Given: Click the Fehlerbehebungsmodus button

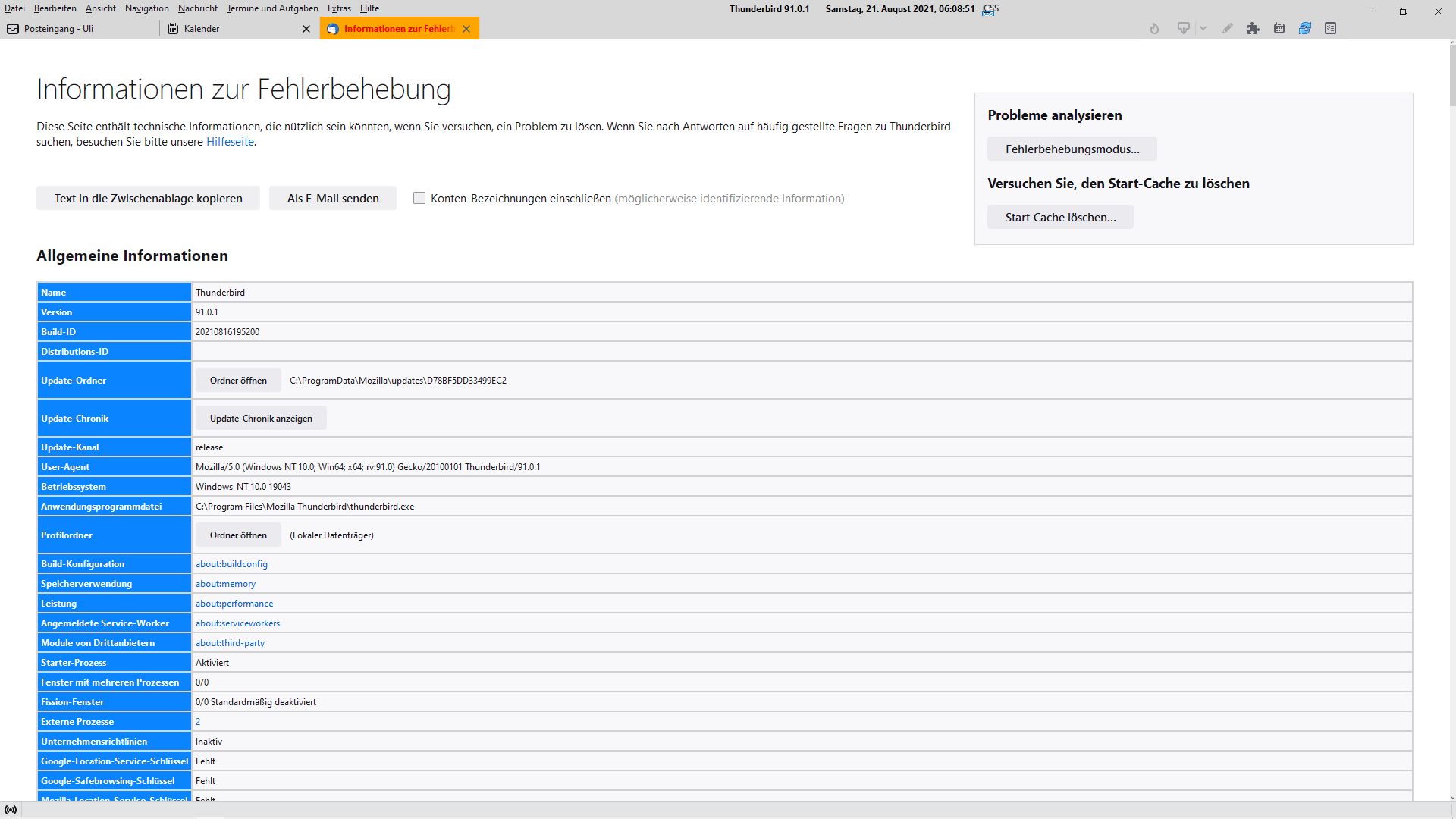Looking at the screenshot, I should pos(1072,149).
